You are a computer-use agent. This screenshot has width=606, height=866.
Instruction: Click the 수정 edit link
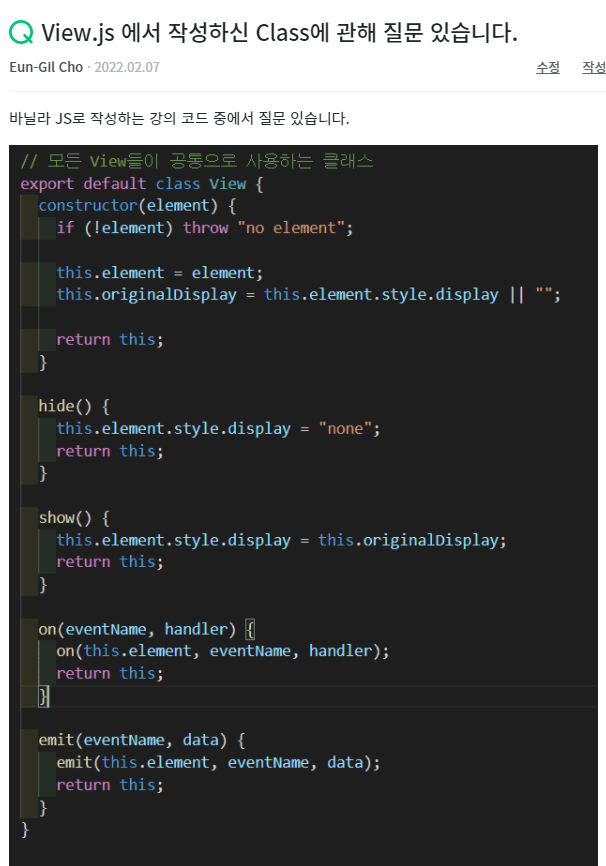pos(548,67)
